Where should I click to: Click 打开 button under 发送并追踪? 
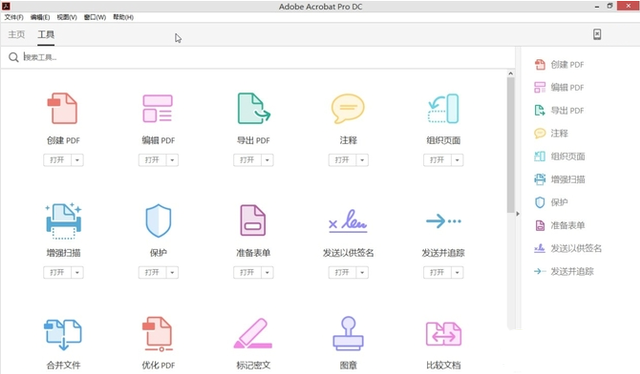click(x=437, y=272)
